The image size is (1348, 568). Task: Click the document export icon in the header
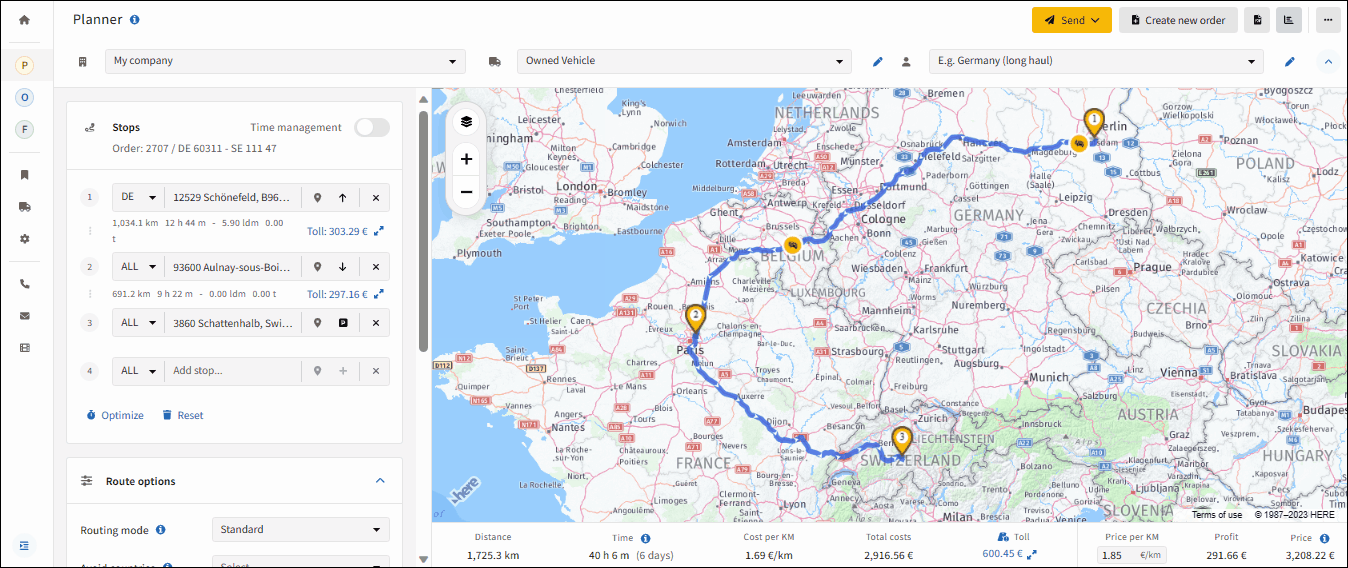[x=1257, y=20]
